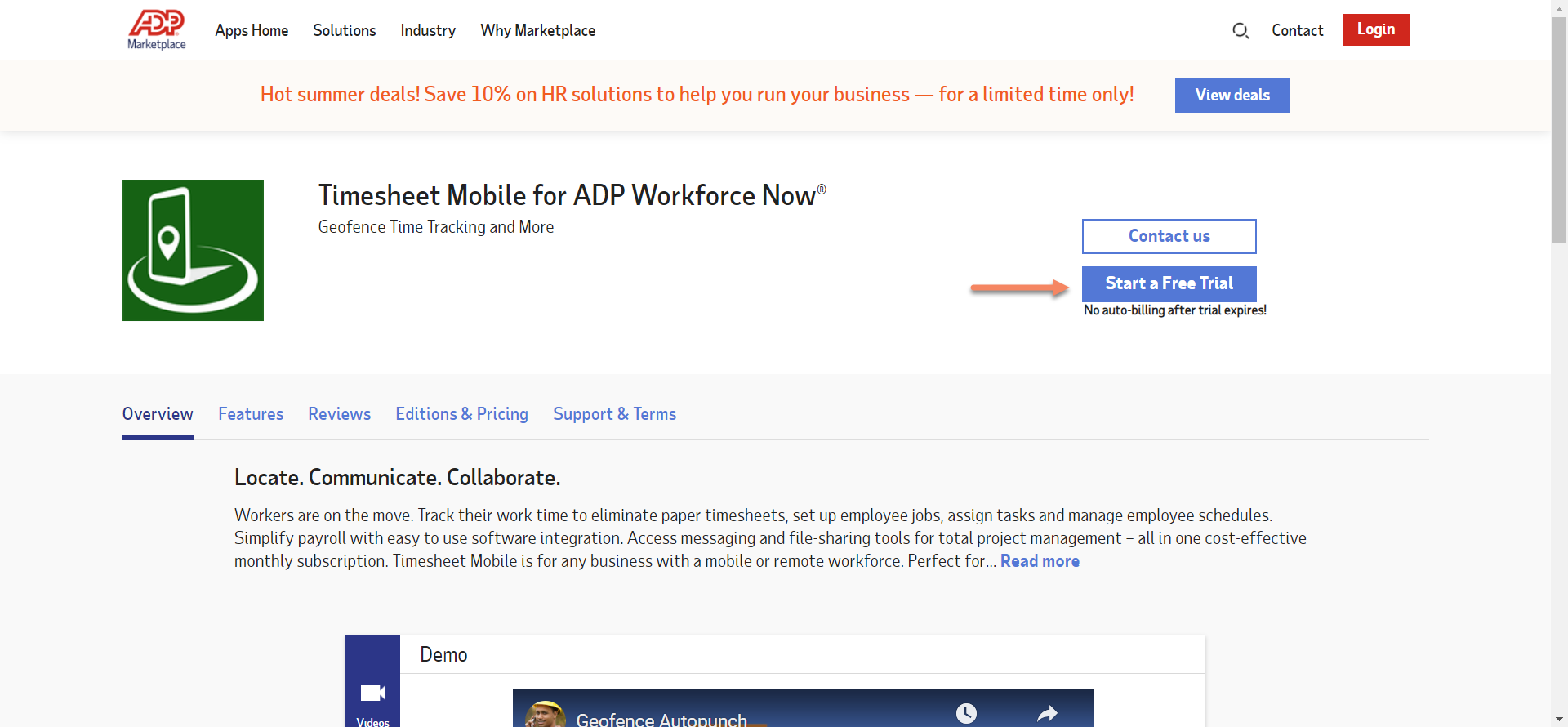Click the Geofence Autopunch video title
The width and height of the screenshot is (1568, 727).
[661, 719]
